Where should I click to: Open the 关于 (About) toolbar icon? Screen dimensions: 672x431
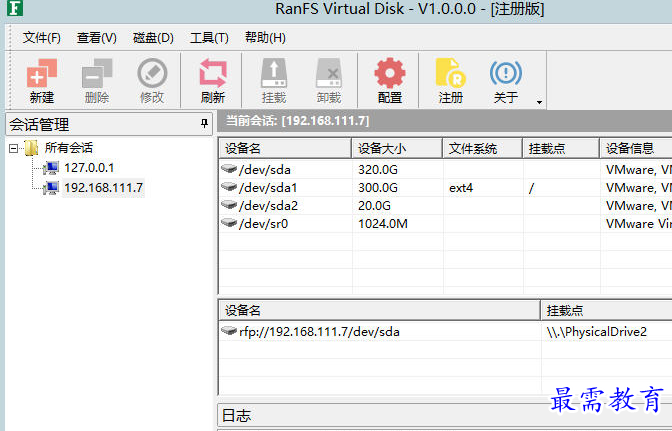[x=506, y=81]
